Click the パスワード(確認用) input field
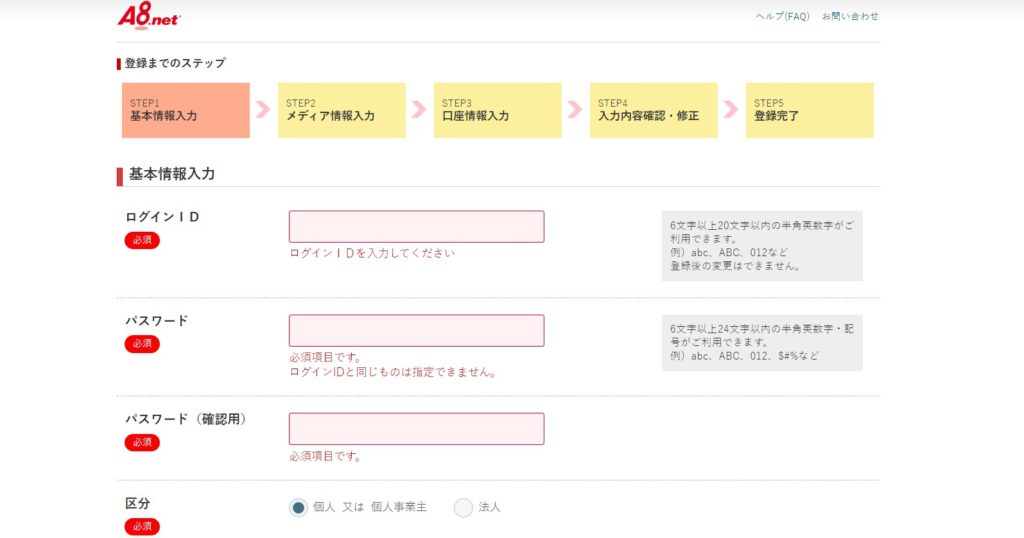 pos(417,429)
